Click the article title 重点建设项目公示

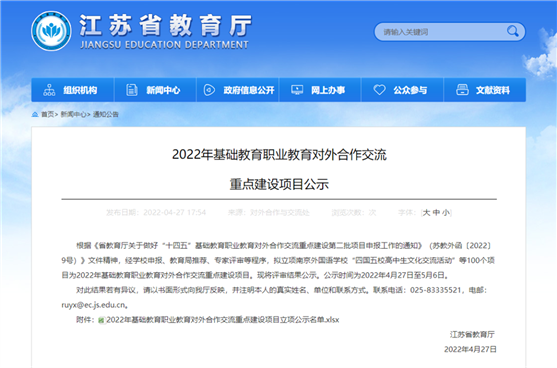(x=279, y=184)
